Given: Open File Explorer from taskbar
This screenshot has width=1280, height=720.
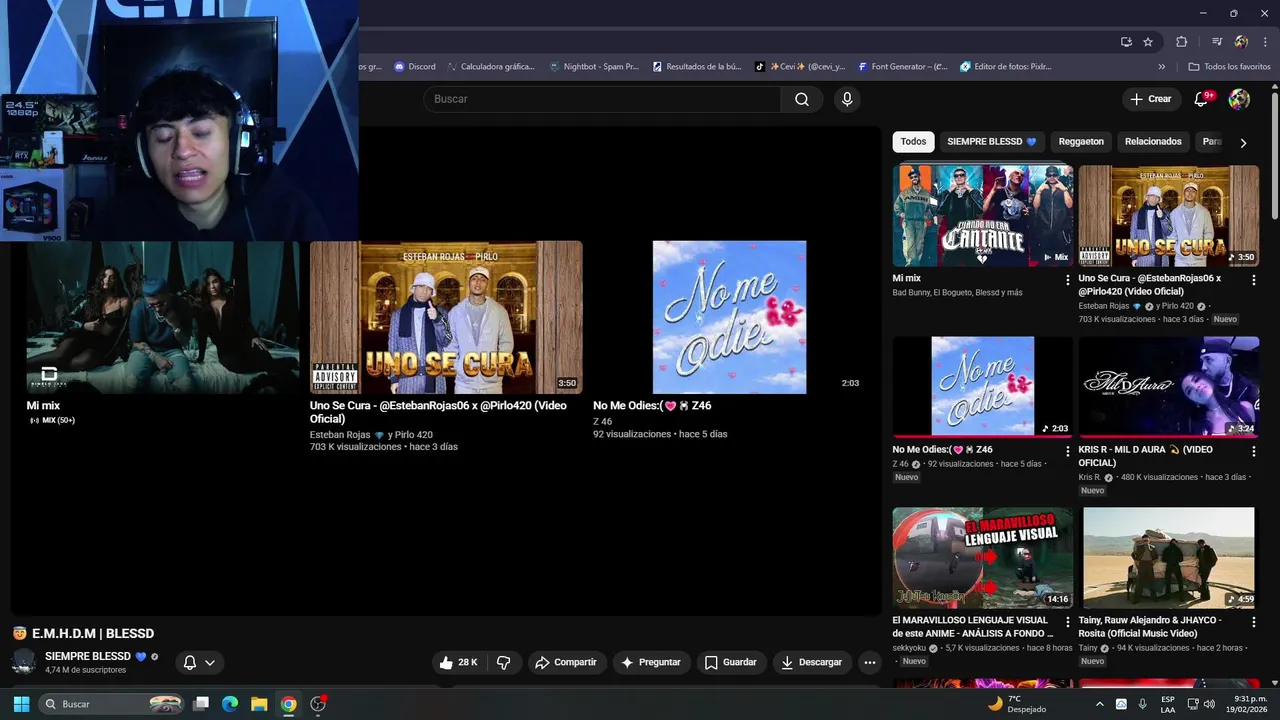Looking at the screenshot, I should [x=259, y=704].
